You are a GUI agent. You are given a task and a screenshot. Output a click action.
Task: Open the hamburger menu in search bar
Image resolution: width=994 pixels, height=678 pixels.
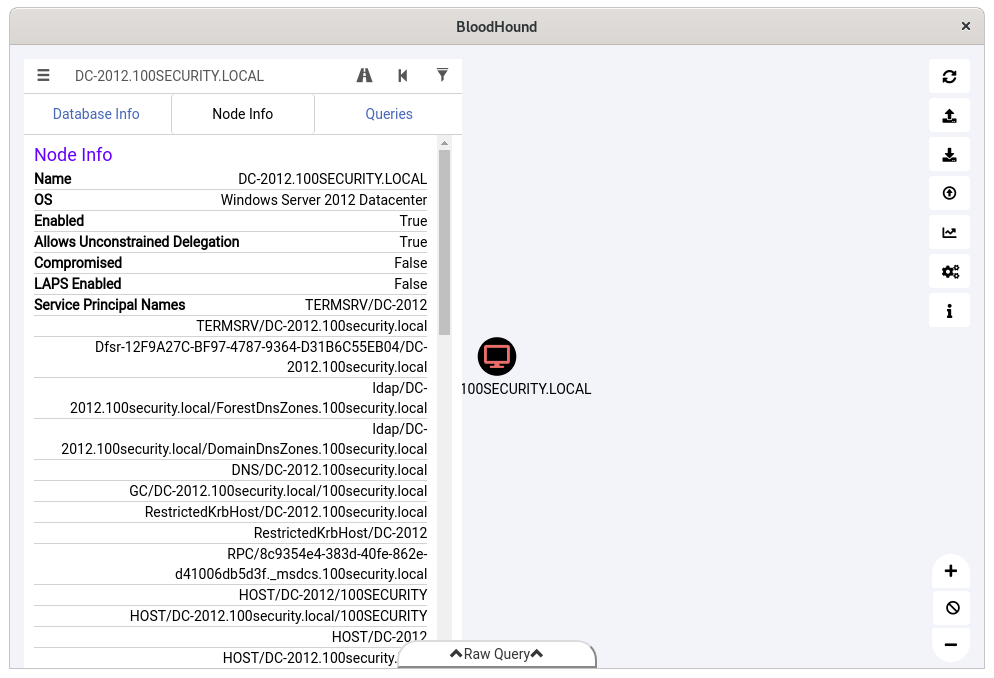pos(43,75)
